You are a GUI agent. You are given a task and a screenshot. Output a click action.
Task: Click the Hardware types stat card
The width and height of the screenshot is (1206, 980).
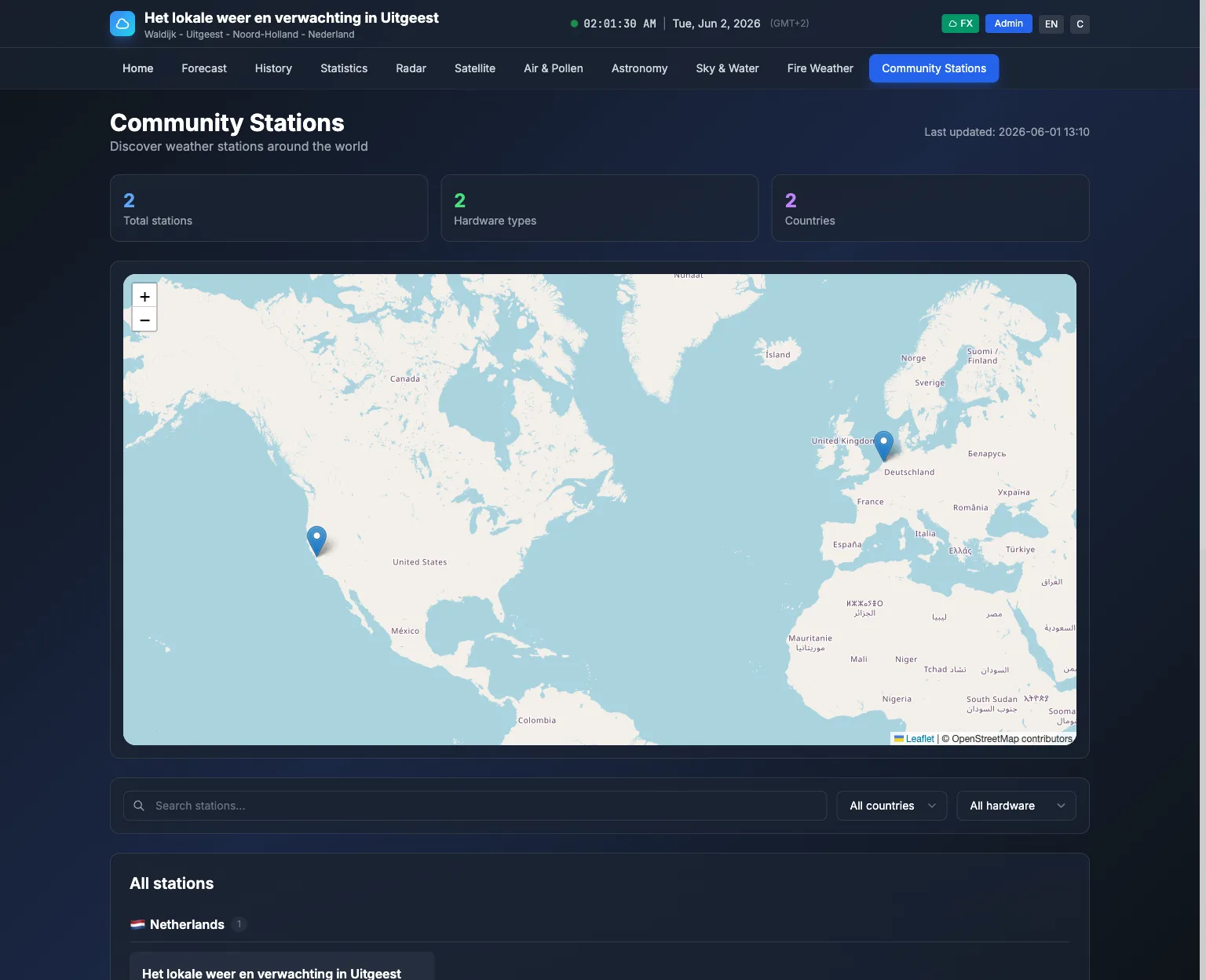point(600,208)
